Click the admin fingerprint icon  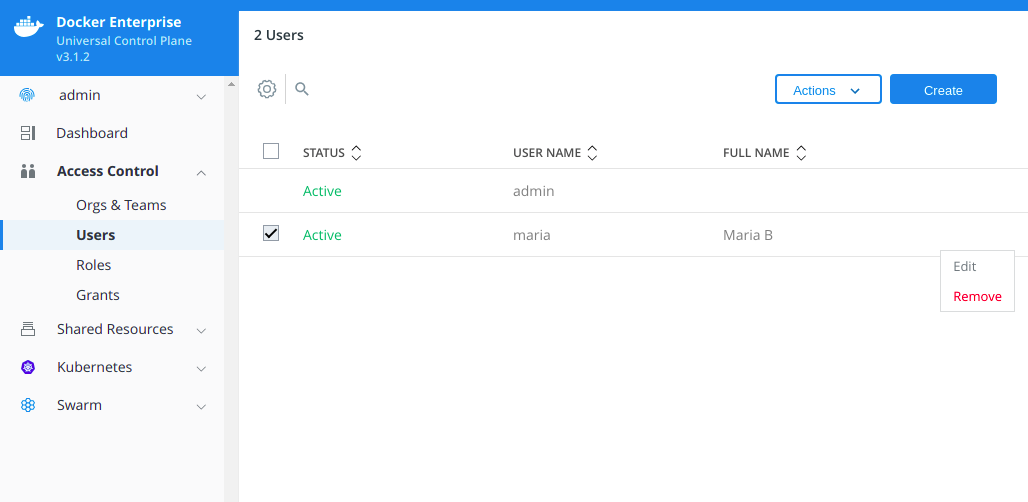click(x=28, y=95)
